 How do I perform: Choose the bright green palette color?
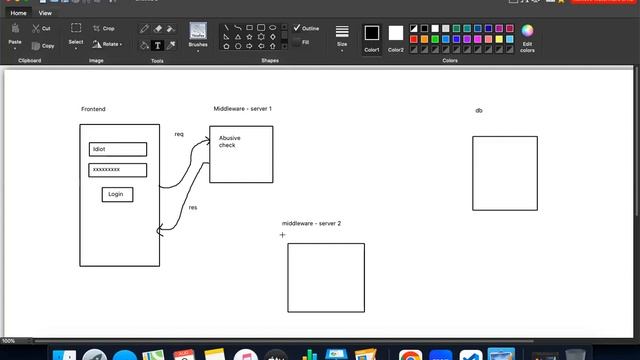pyautogui.click(x=435, y=39)
